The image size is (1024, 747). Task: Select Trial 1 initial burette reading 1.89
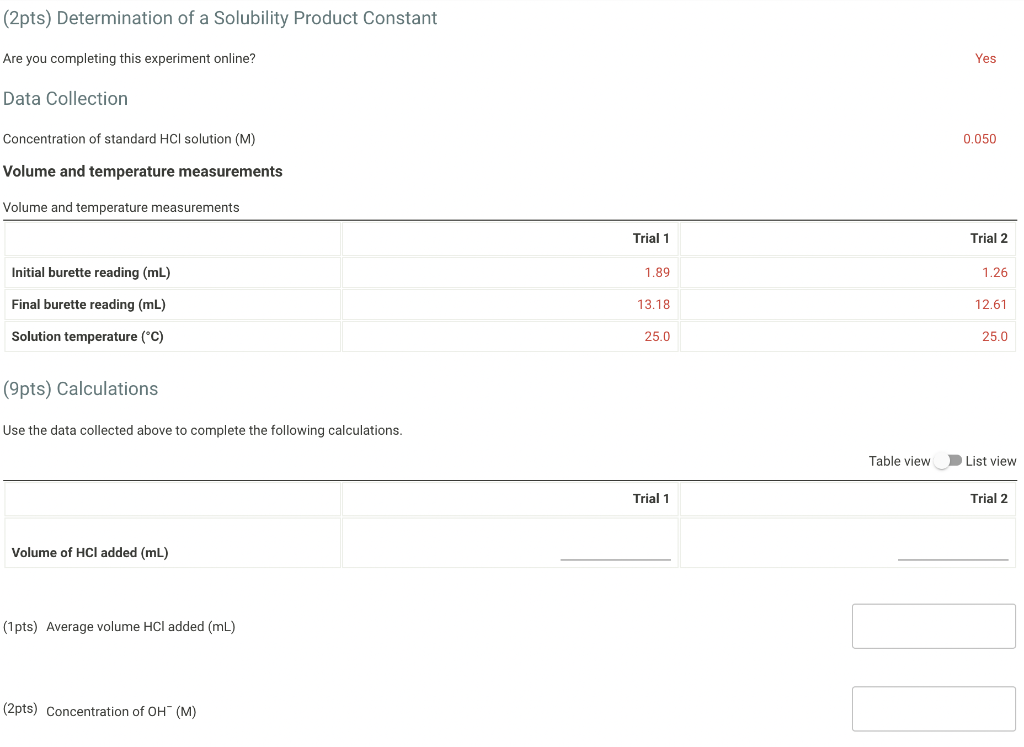[x=660, y=272]
